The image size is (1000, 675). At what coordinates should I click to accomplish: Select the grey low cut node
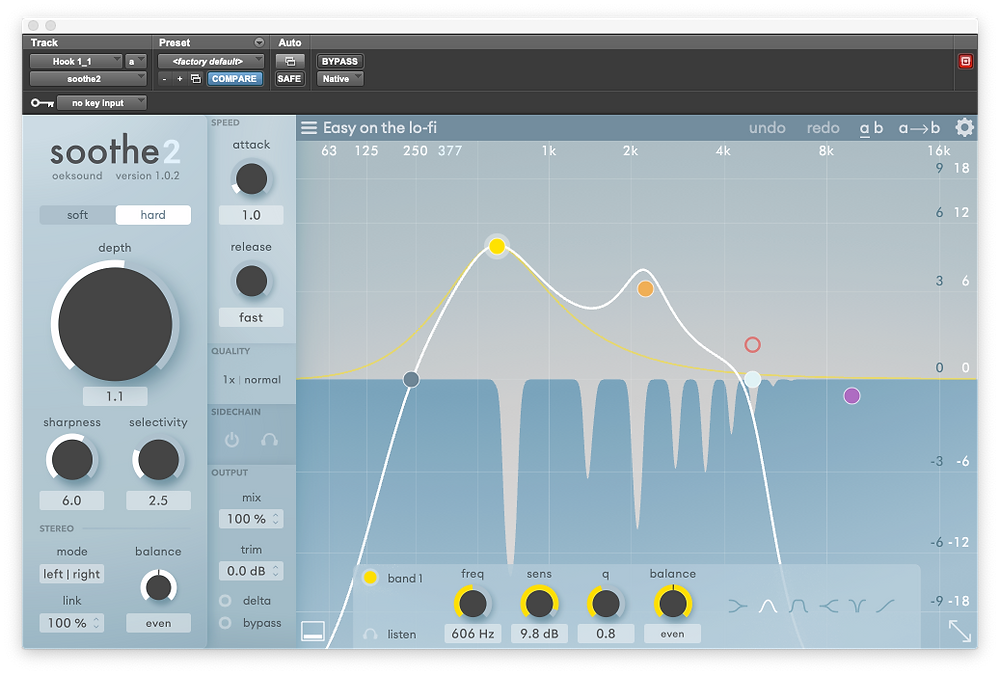pyautogui.click(x=411, y=380)
